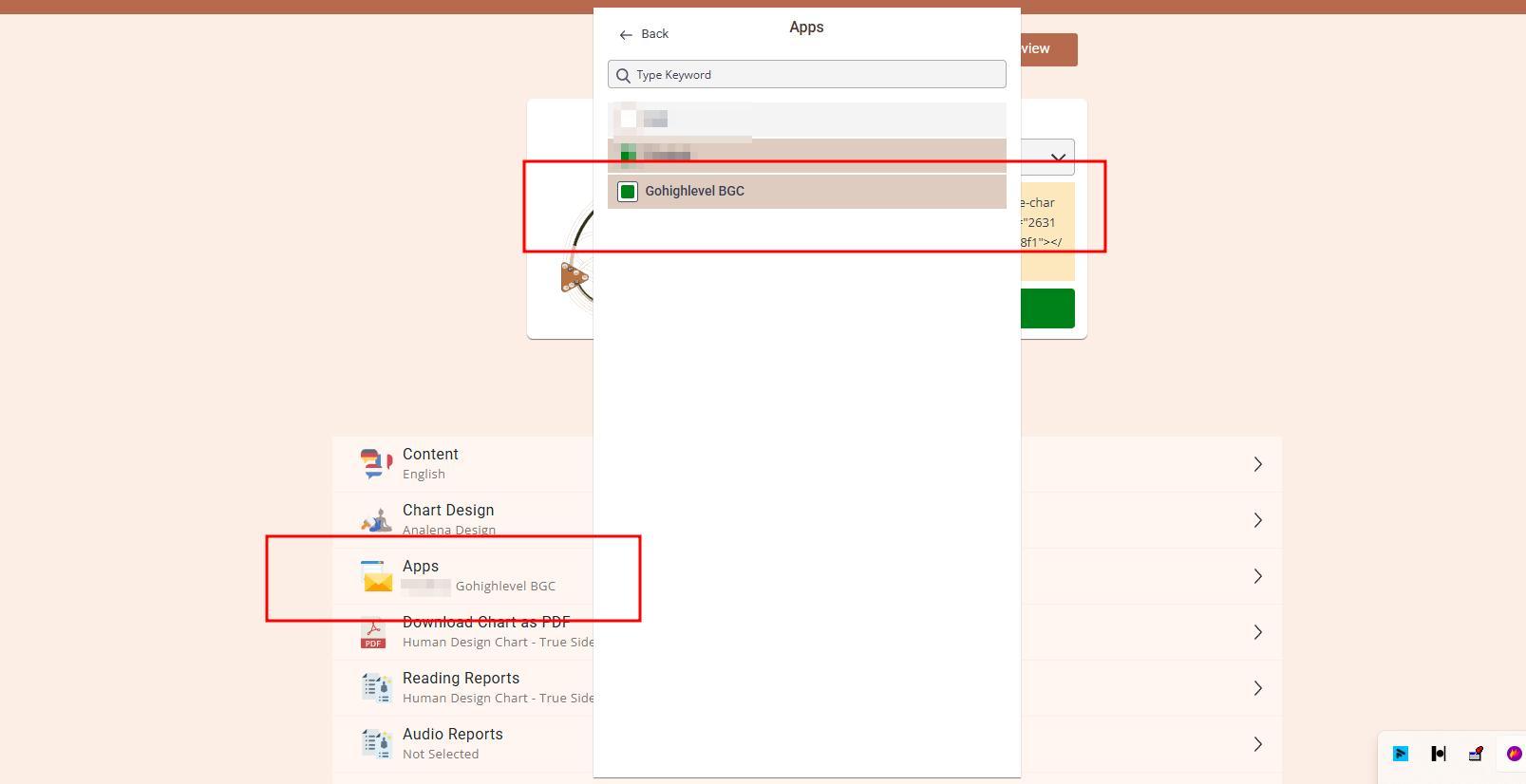Open the dropdown arrow behind the Apps panel
Screen dimensions: 1526x784
tap(1057, 159)
